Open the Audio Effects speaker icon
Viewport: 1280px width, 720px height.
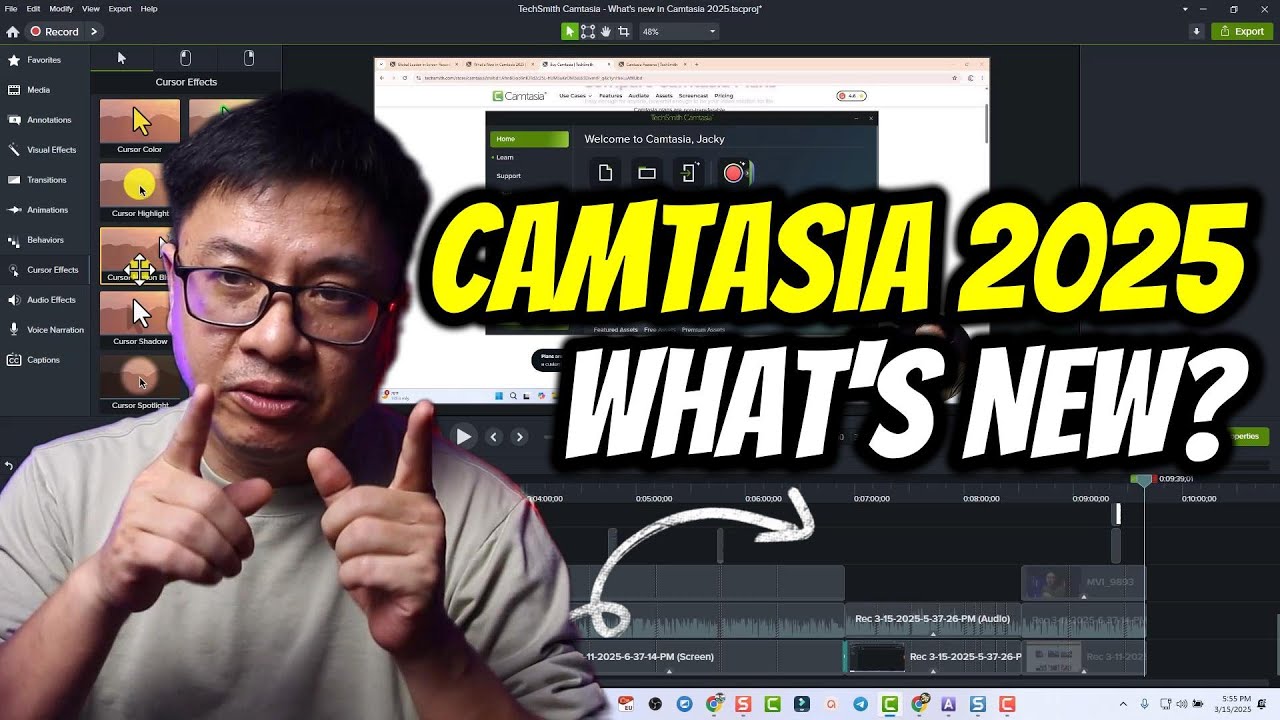pos(14,300)
